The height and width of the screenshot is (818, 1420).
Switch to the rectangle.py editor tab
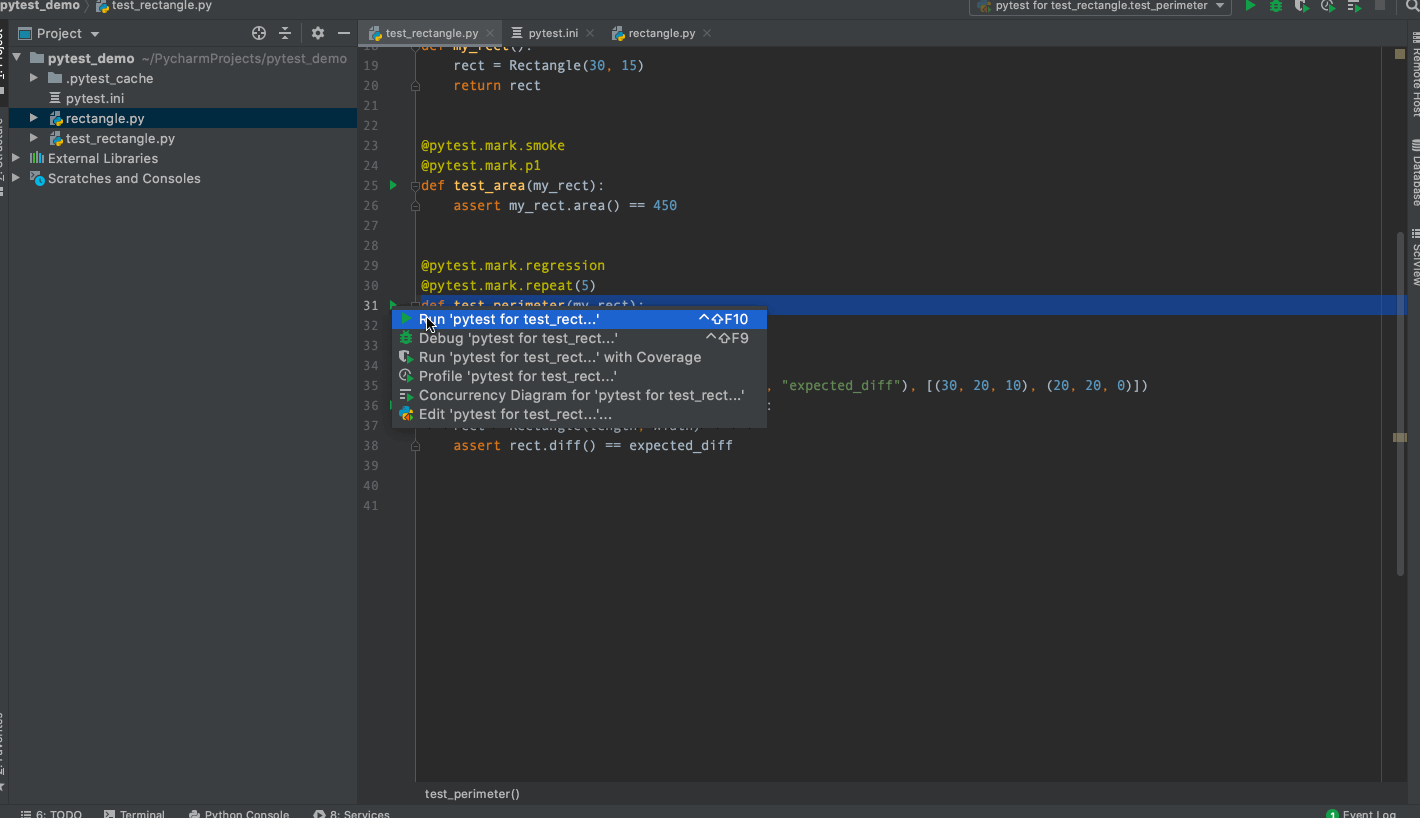click(x=660, y=33)
